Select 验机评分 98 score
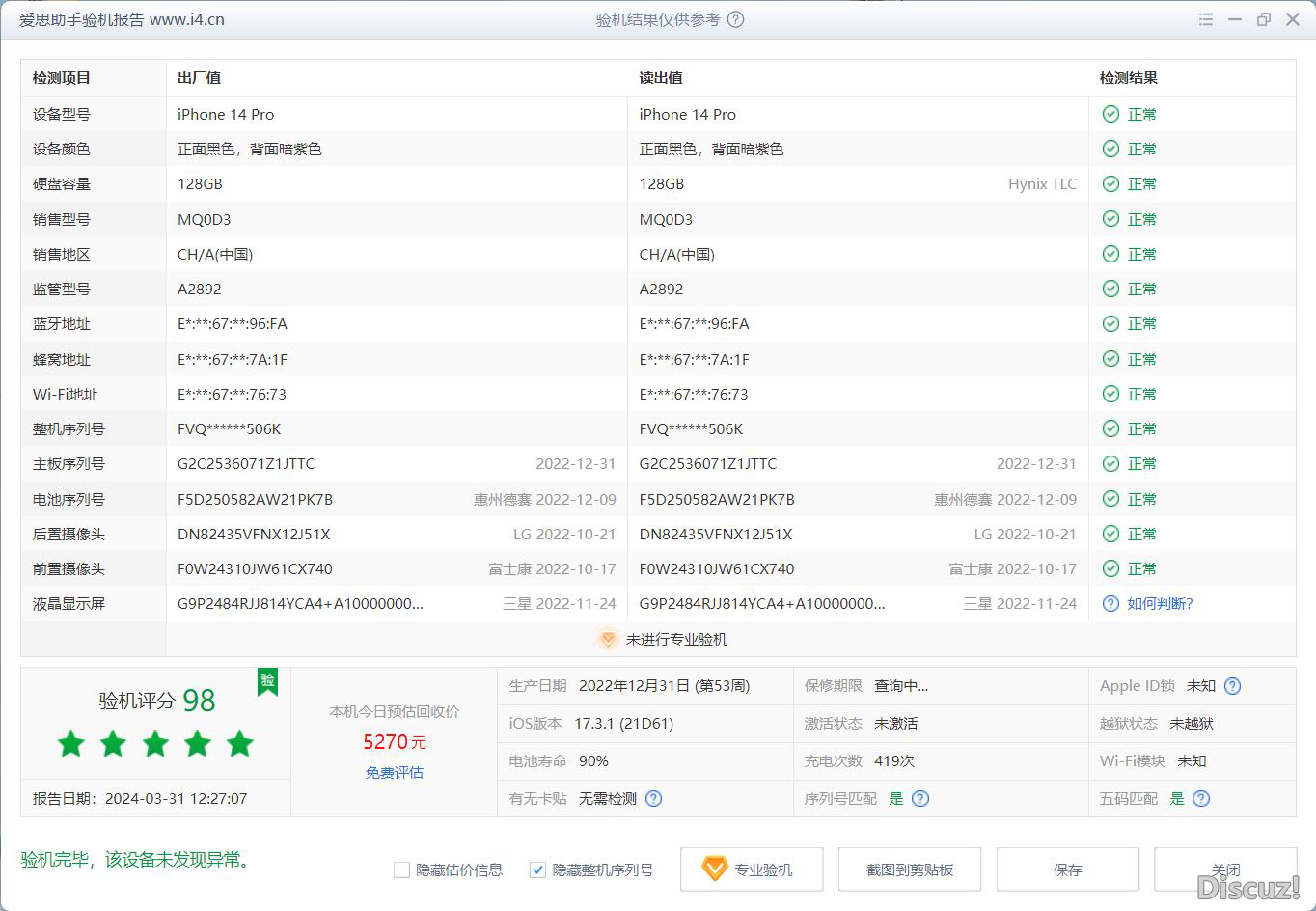 [x=157, y=701]
